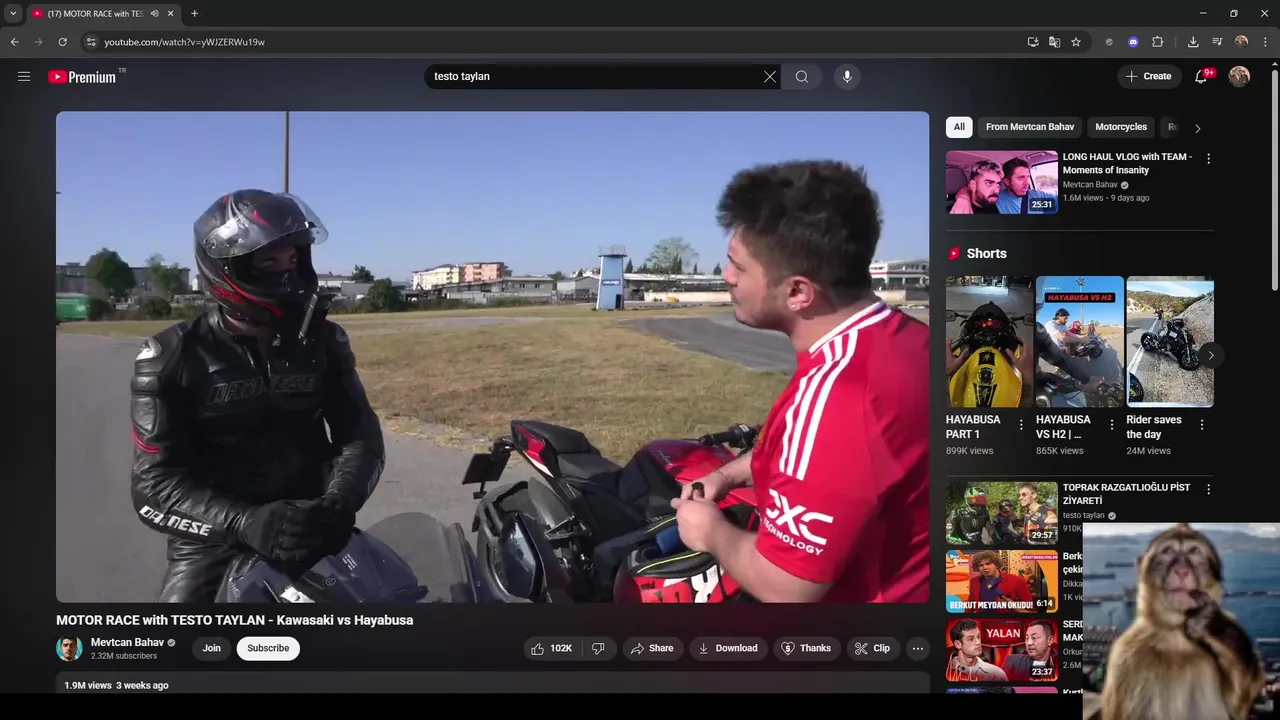Select the From Mevtcan Bahav chip
The image size is (1280, 720).
[x=1030, y=127]
